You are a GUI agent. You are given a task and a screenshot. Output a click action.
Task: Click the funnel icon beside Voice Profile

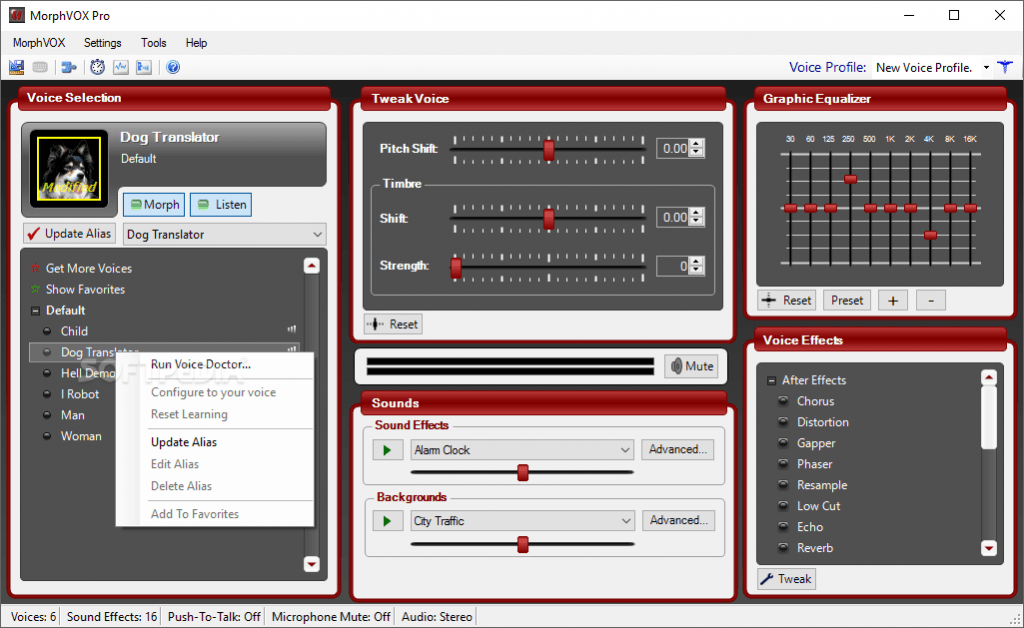[x=1005, y=67]
